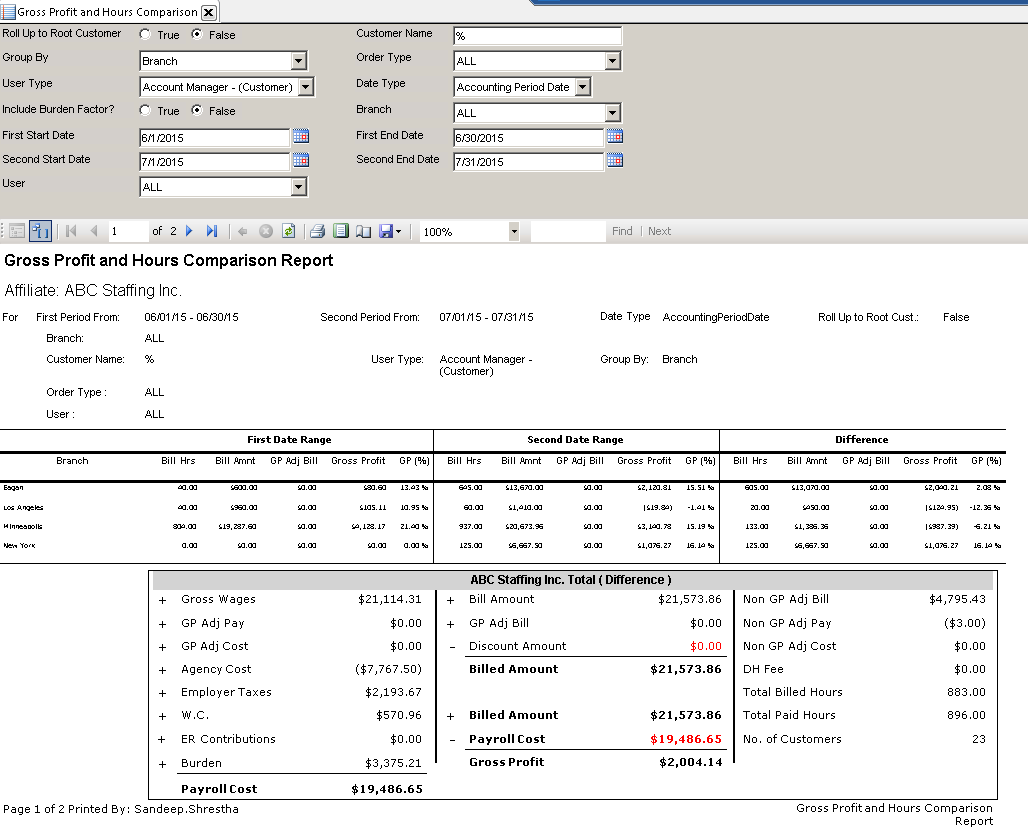
Task: Click the Difference column group header
Action: [x=861, y=440]
